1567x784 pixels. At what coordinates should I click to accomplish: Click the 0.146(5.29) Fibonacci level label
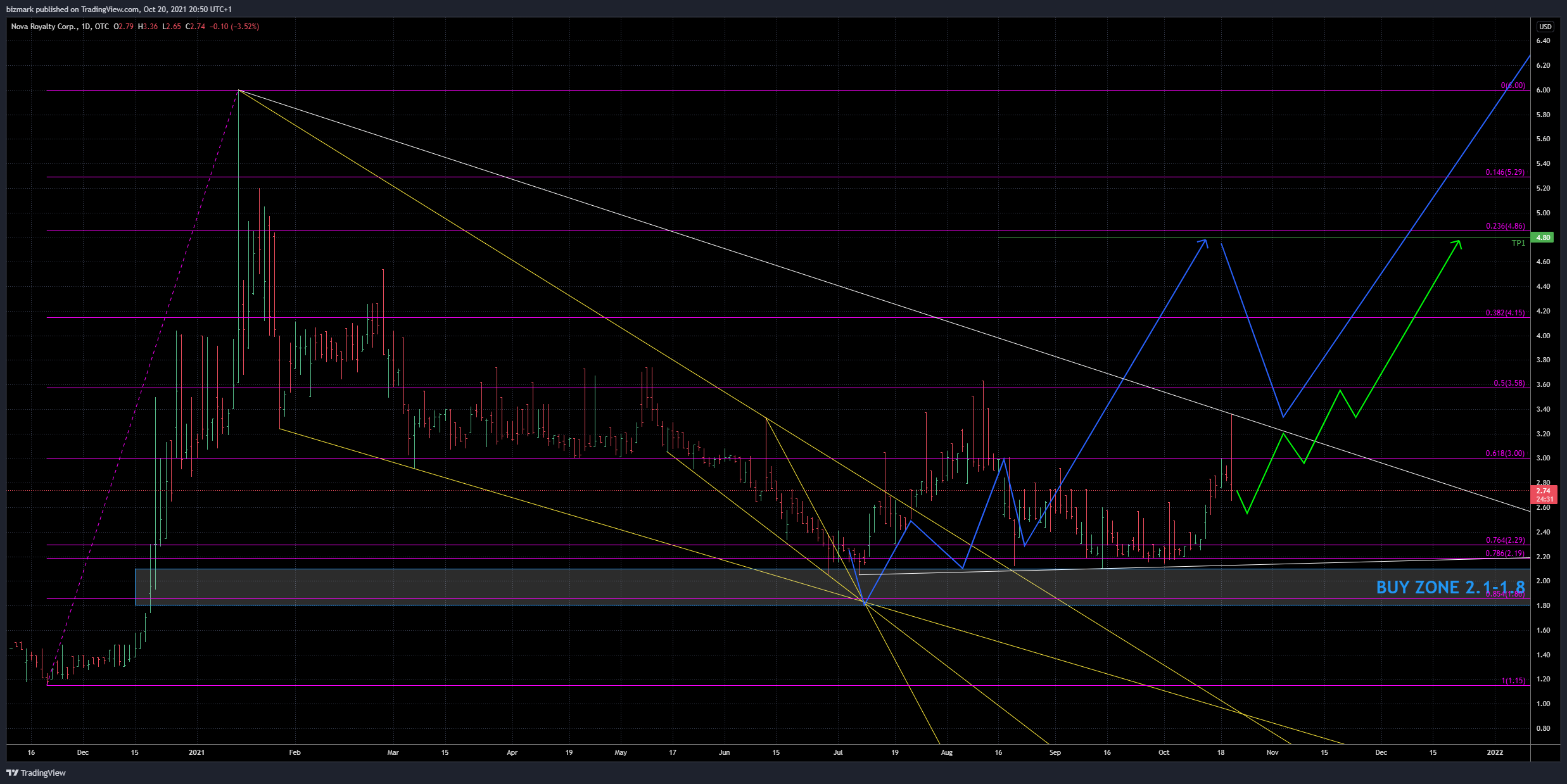(x=1505, y=172)
